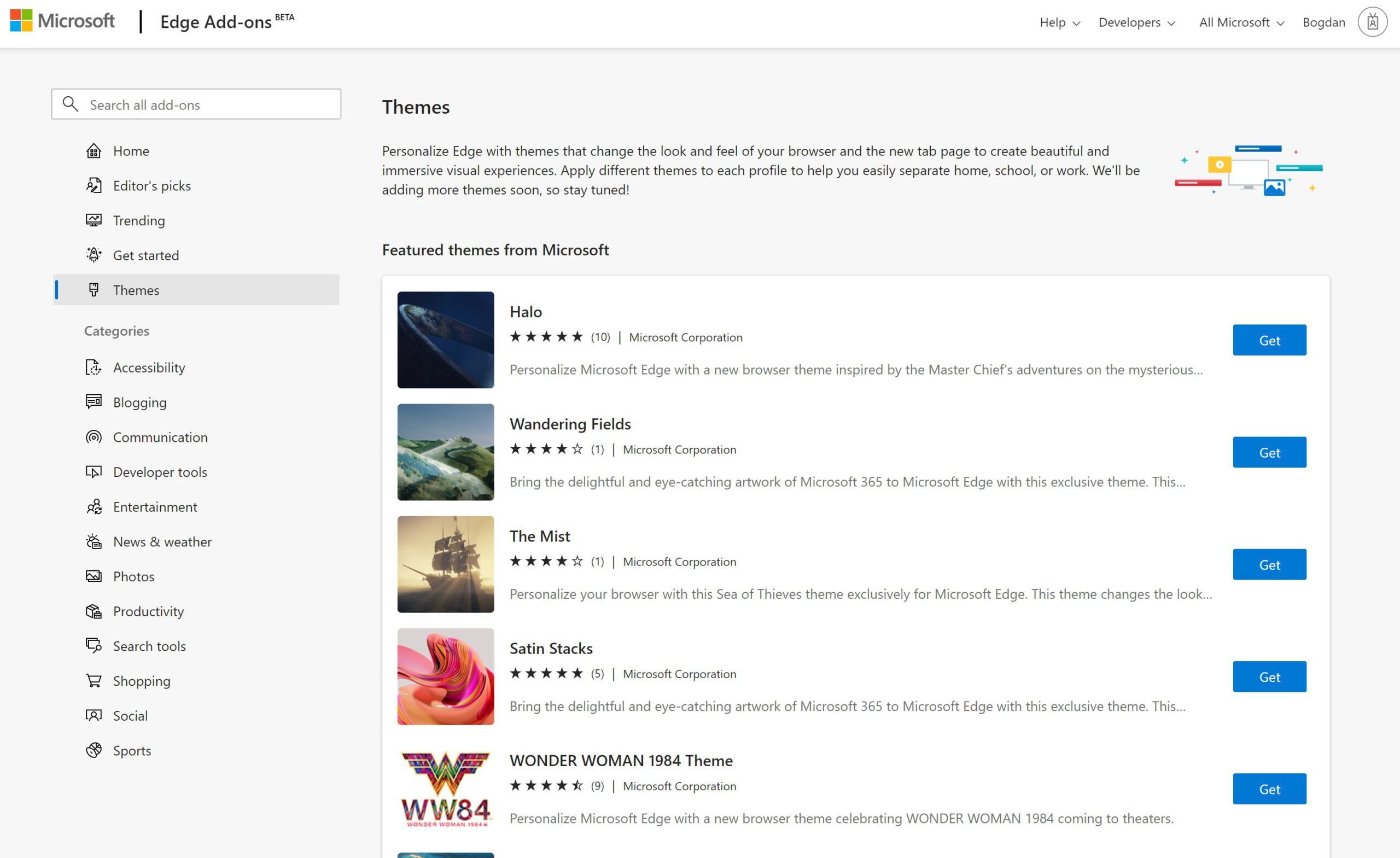Open the Satin Stacks title
The height and width of the screenshot is (858, 1400).
point(551,648)
